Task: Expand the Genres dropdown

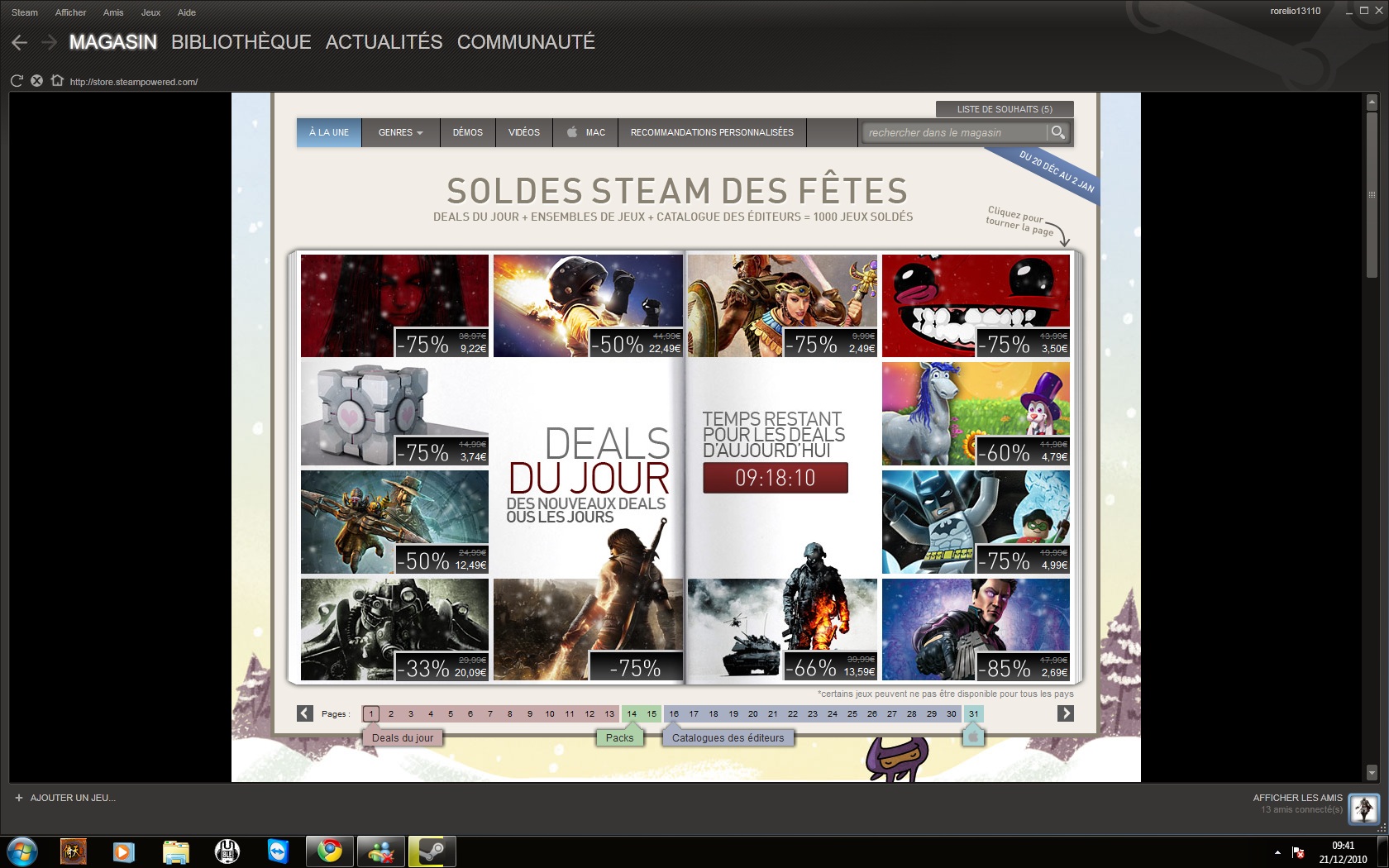Action: tap(401, 132)
